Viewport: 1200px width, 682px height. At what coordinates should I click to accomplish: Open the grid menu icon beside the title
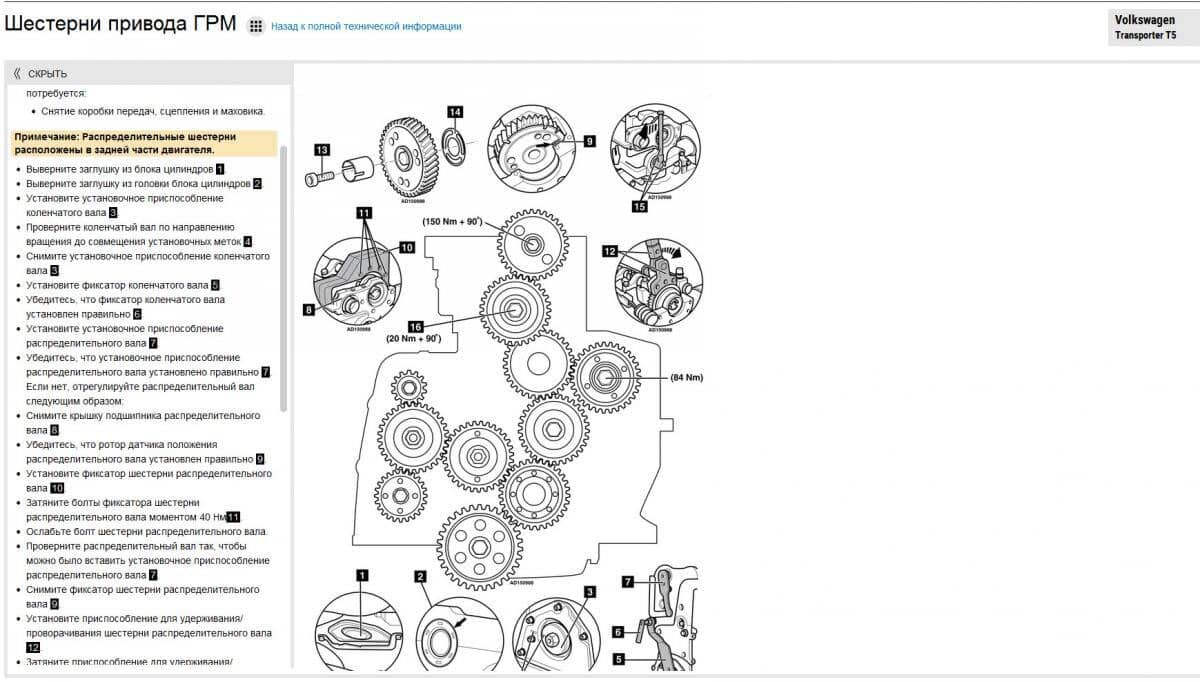click(256, 26)
